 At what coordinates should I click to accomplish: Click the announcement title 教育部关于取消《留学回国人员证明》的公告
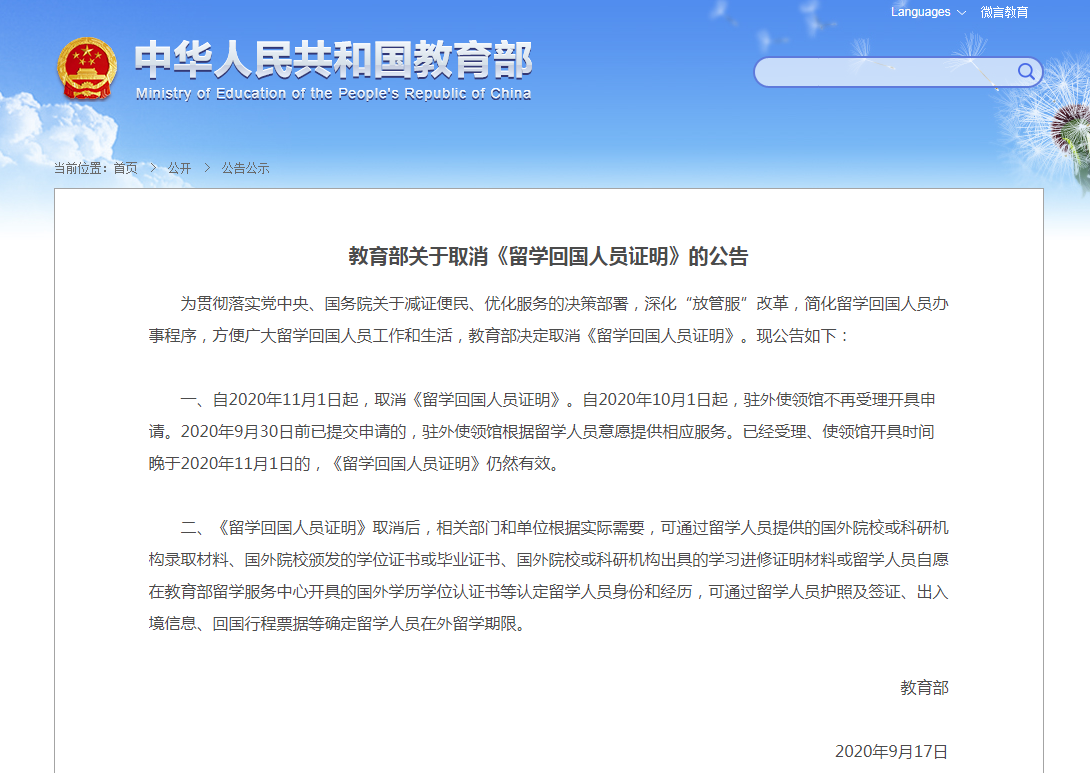pyautogui.click(x=548, y=257)
